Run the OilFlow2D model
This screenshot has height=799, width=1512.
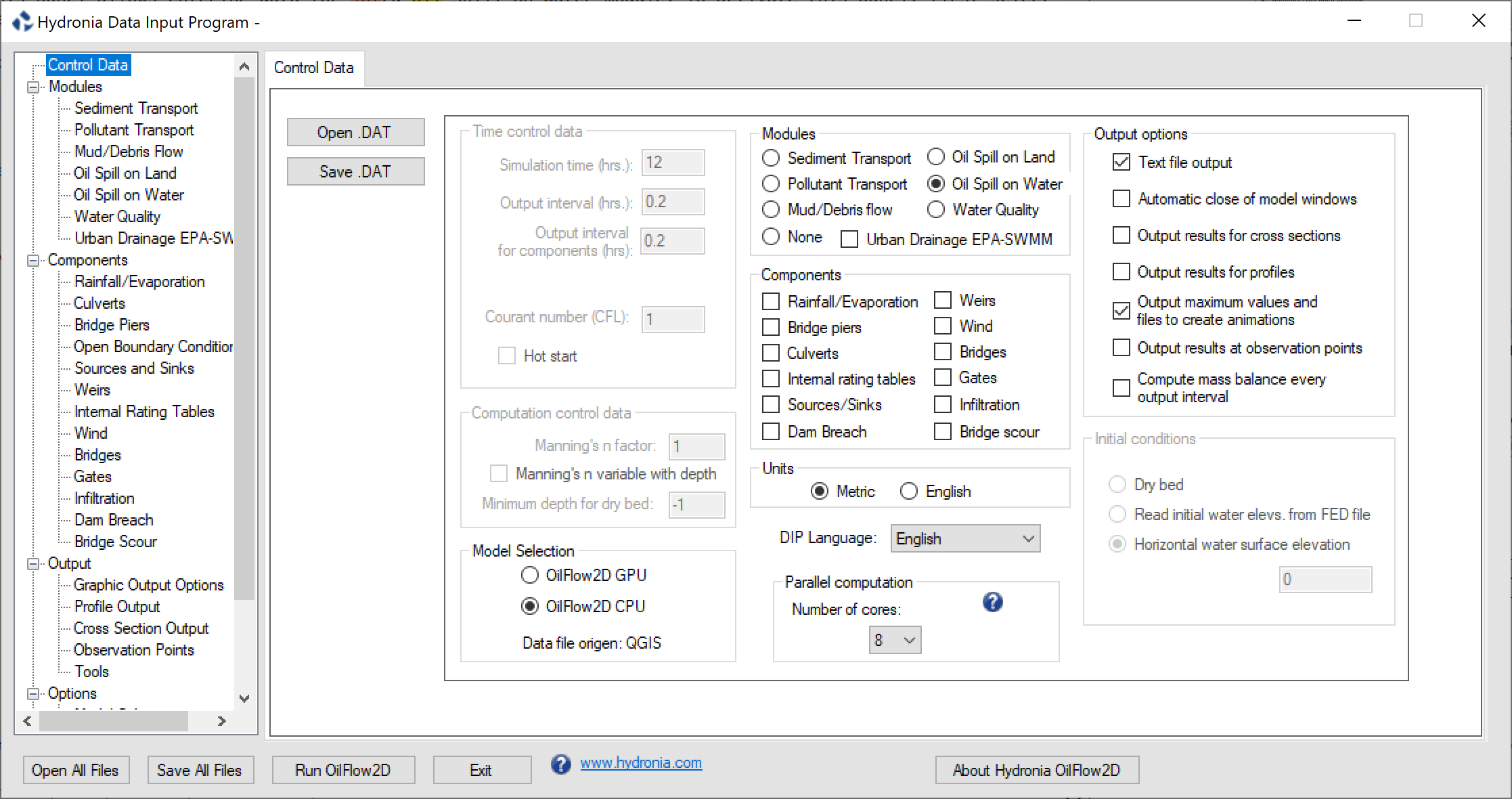pos(343,770)
